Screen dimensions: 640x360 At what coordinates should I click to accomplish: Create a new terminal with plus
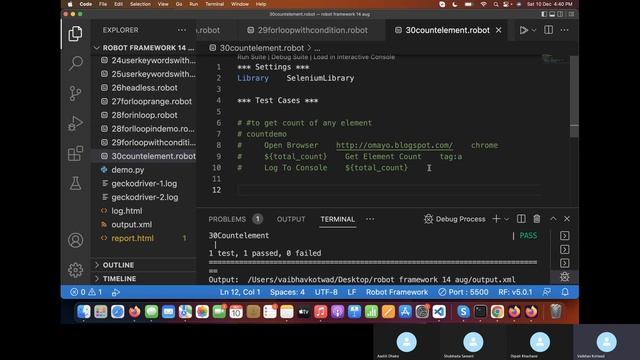coord(496,219)
